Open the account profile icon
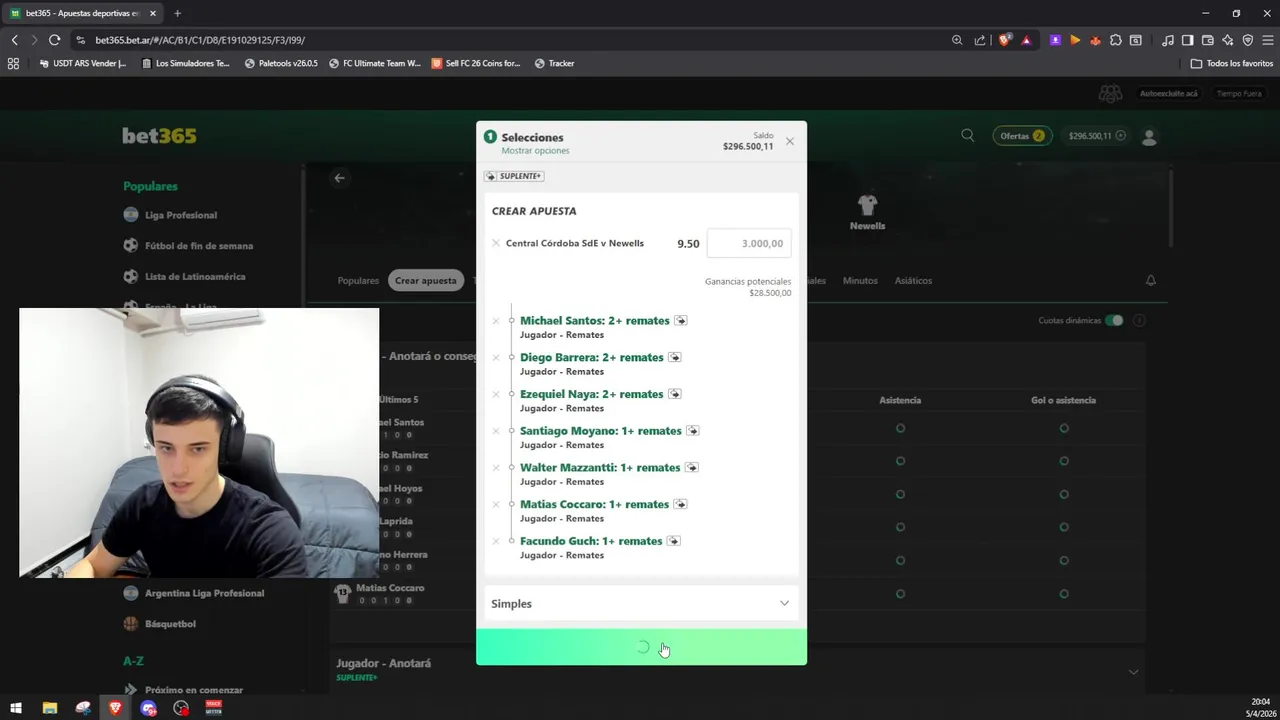This screenshot has height=720, width=1280. 1149,136
